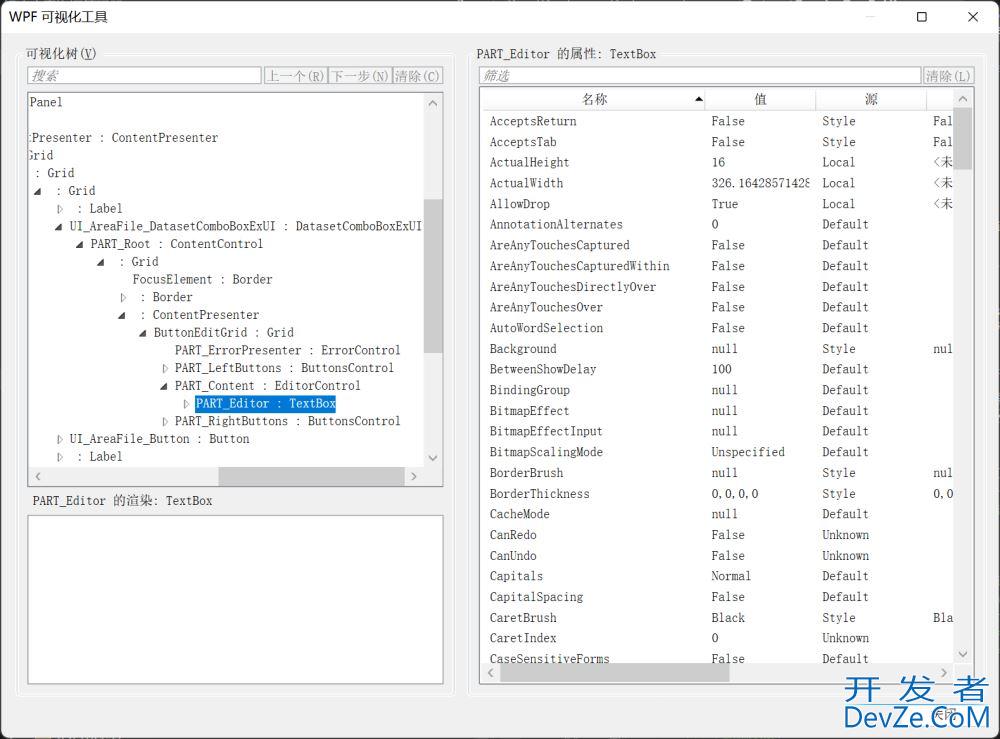
Task: Sort by the 名称 column header
Action: pyautogui.click(x=594, y=99)
